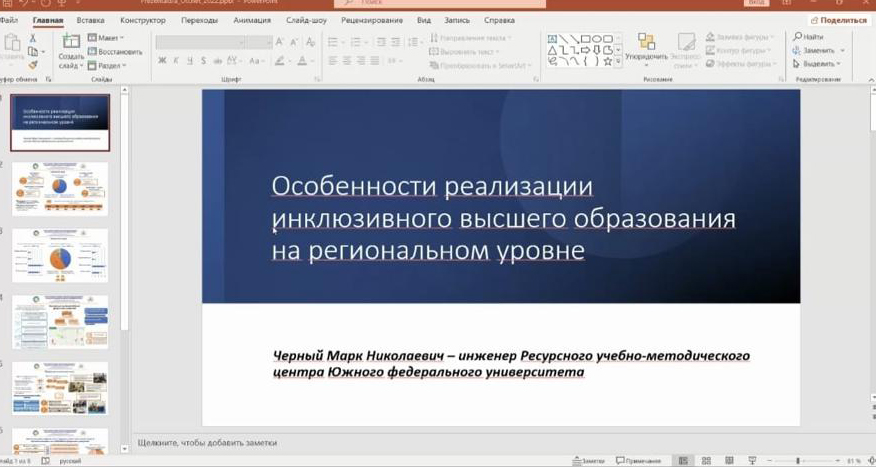
Task: Toggle text shadow S icon
Action: click(x=203, y=60)
